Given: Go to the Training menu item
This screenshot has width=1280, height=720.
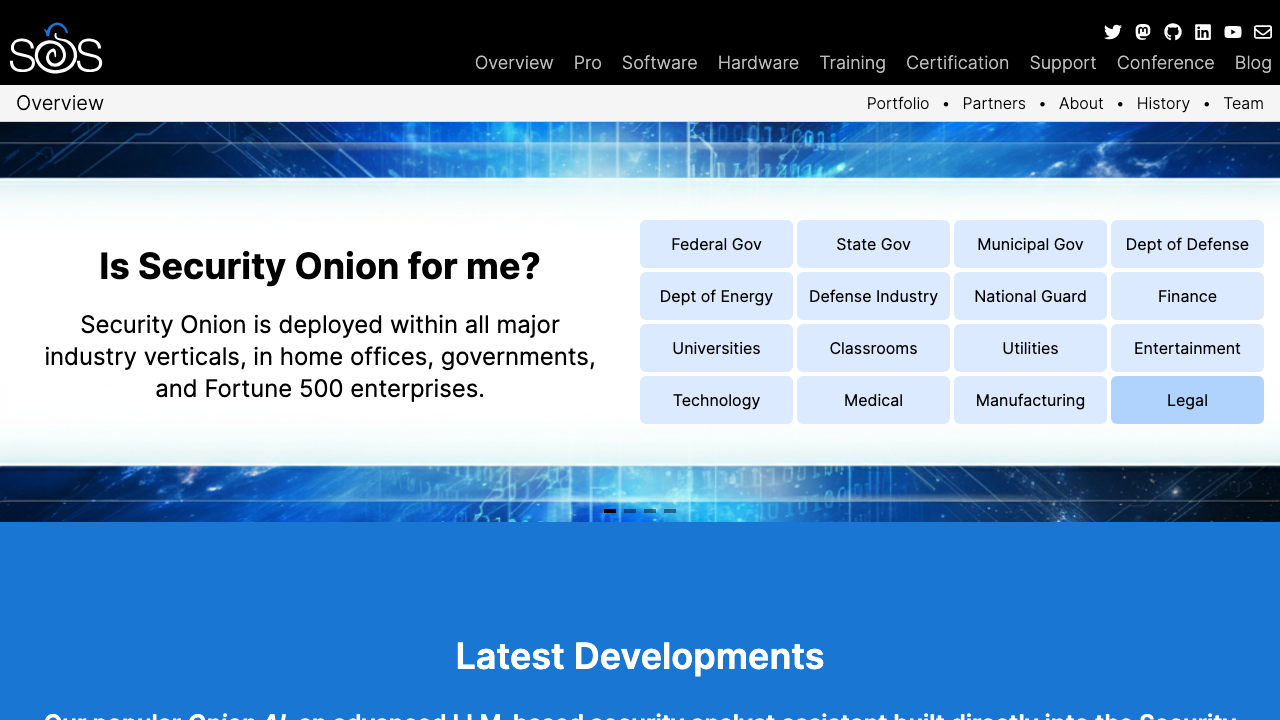Looking at the screenshot, I should pos(852,63).
